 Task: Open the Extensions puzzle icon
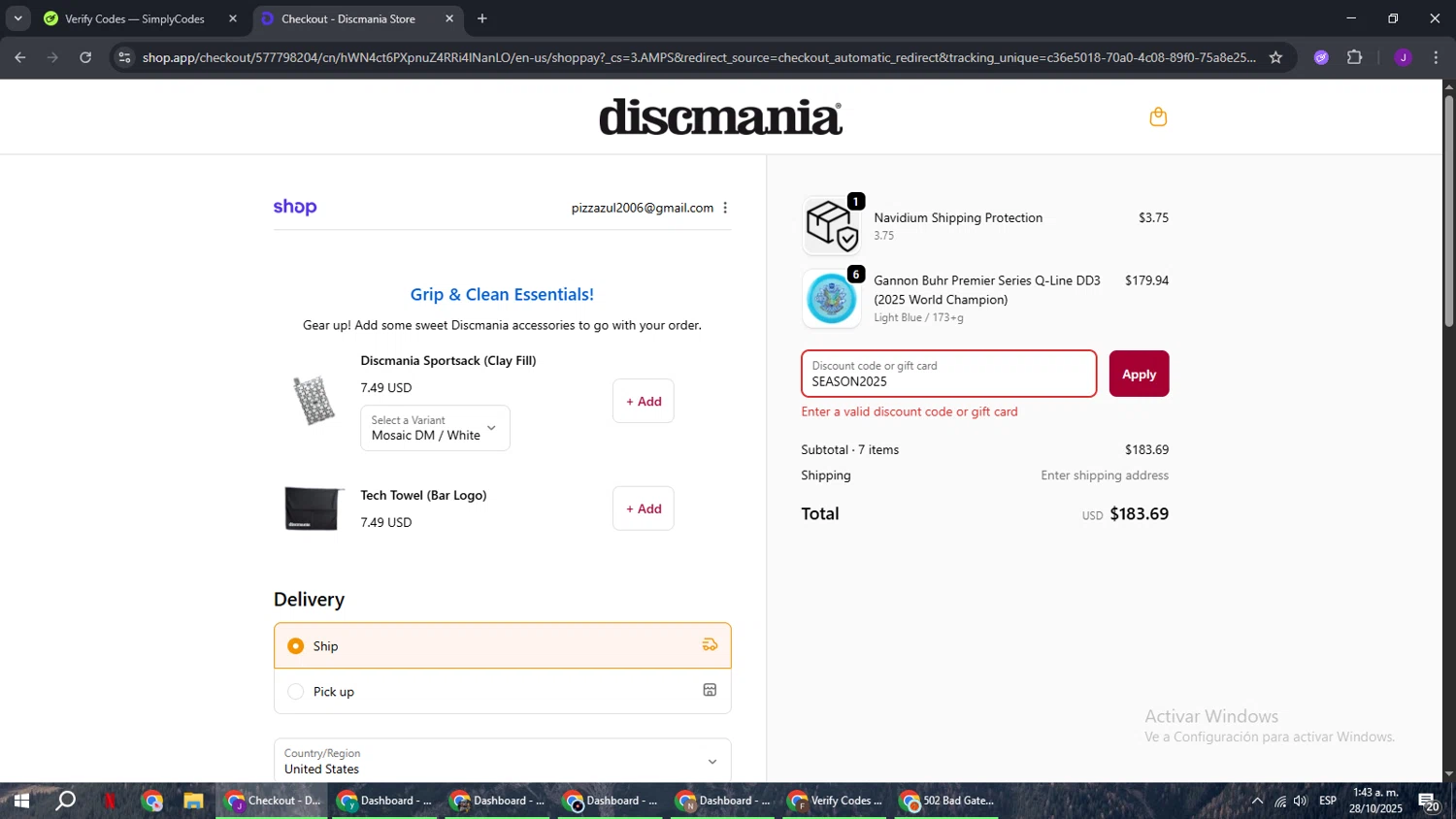1354,57
